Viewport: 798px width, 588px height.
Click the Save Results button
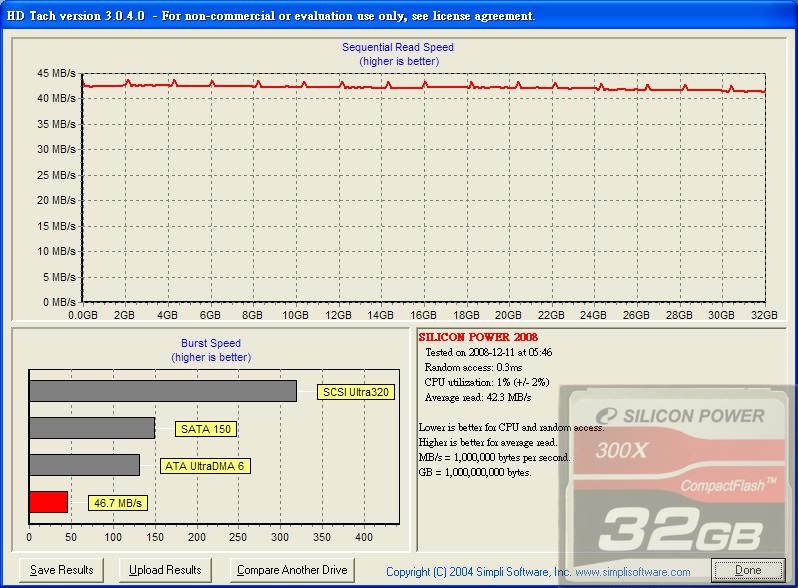click(61, 570)
